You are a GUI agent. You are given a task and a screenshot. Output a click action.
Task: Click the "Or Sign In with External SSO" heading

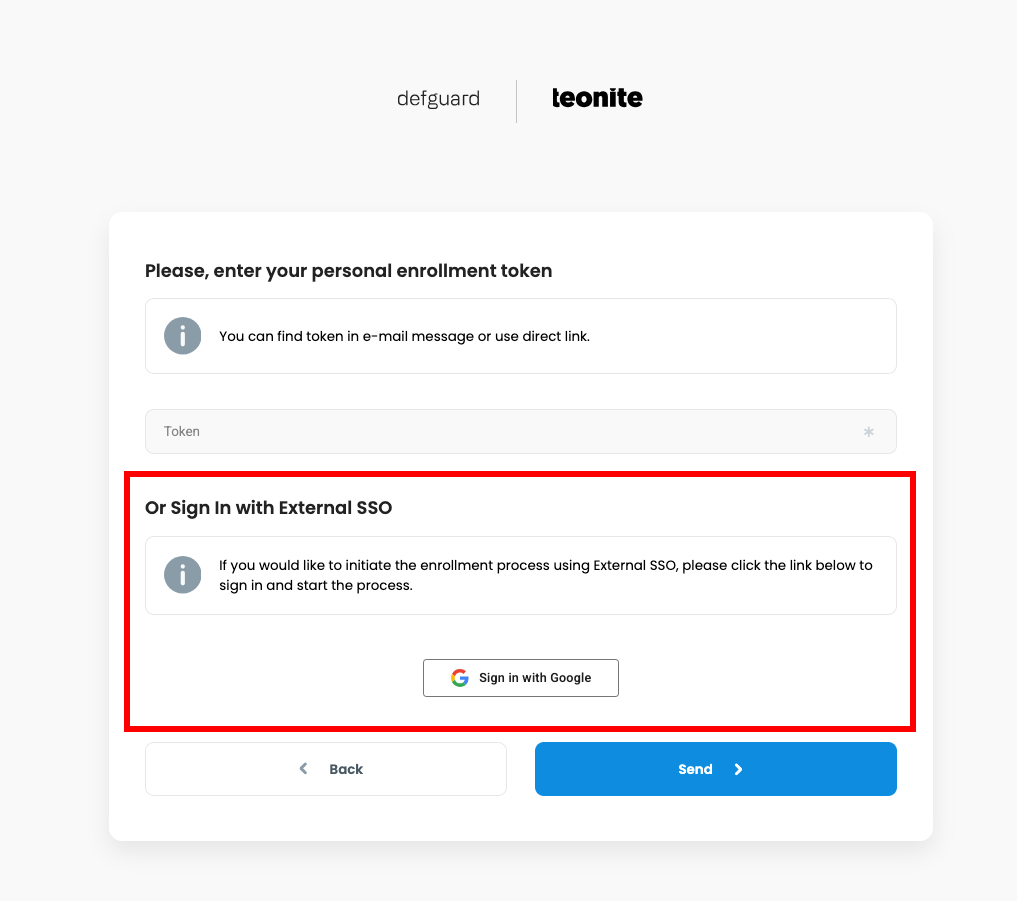(x=268, y=508)
